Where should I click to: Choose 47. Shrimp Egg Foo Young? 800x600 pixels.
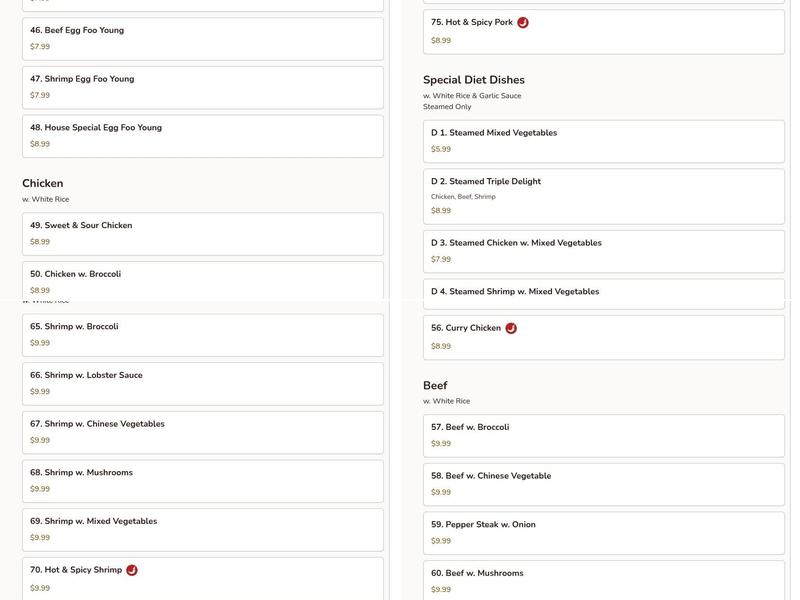pos(202,87)
